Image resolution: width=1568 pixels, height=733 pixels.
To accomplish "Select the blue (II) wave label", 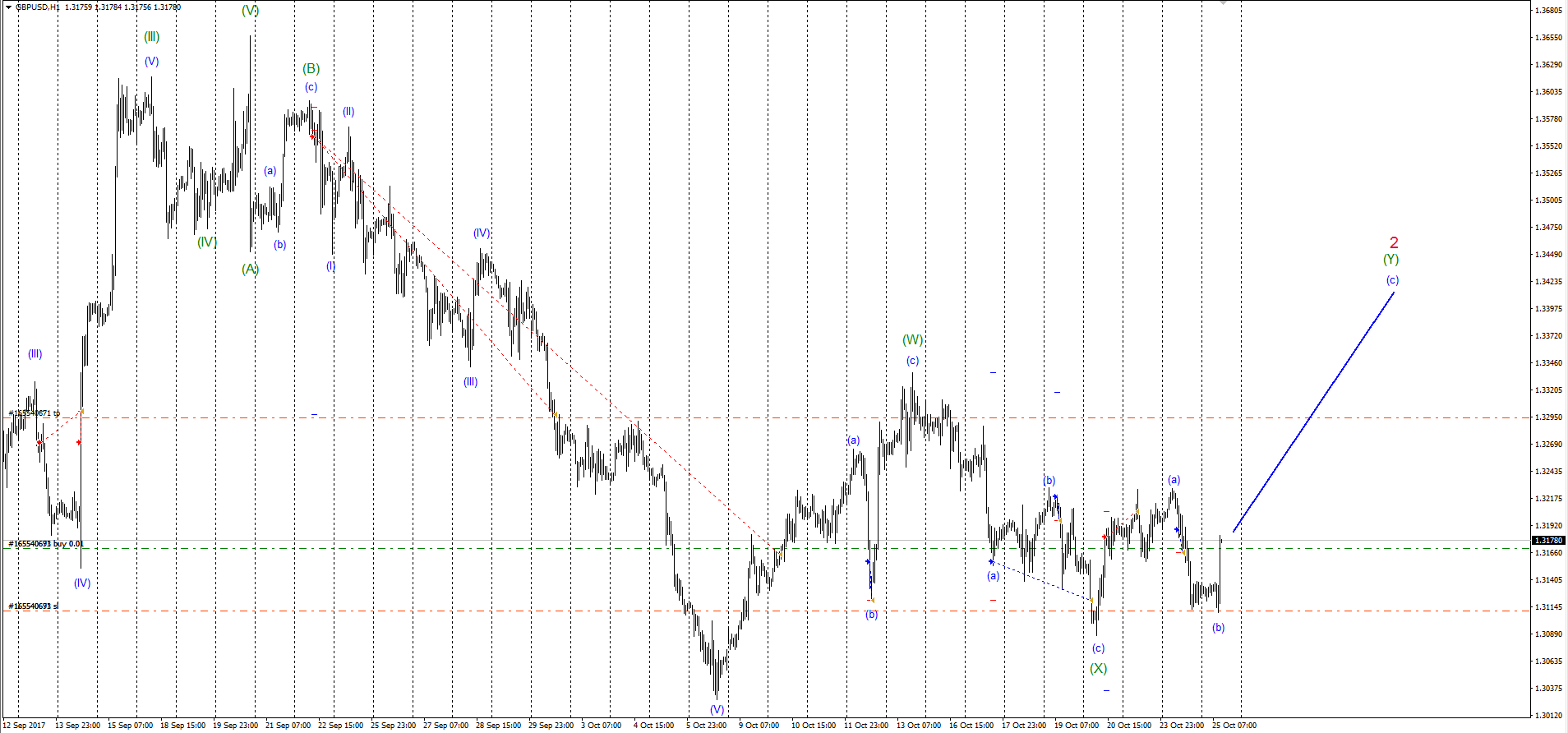I will 348,112.
